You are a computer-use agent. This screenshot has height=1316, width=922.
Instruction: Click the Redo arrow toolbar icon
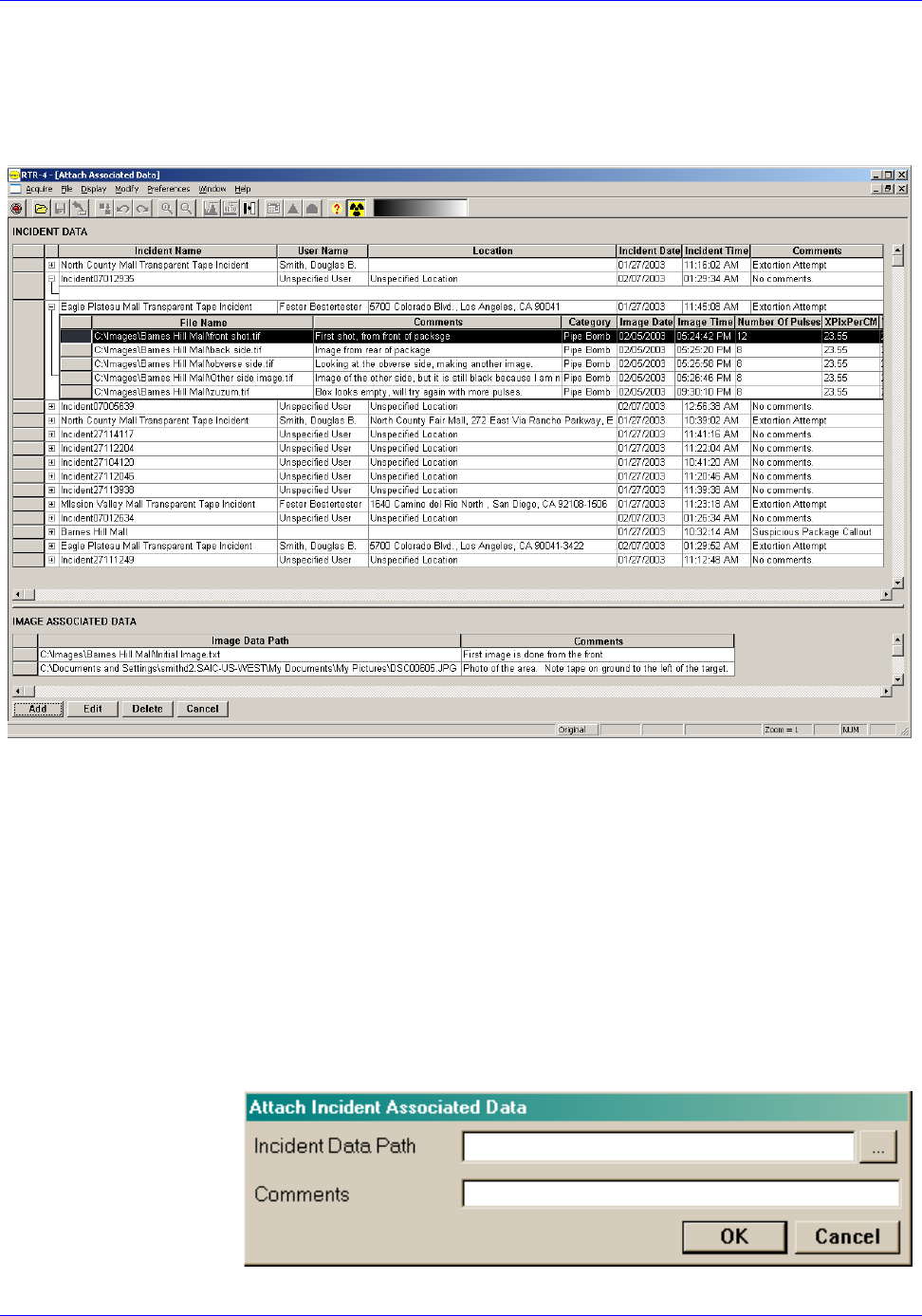(142, 209)
